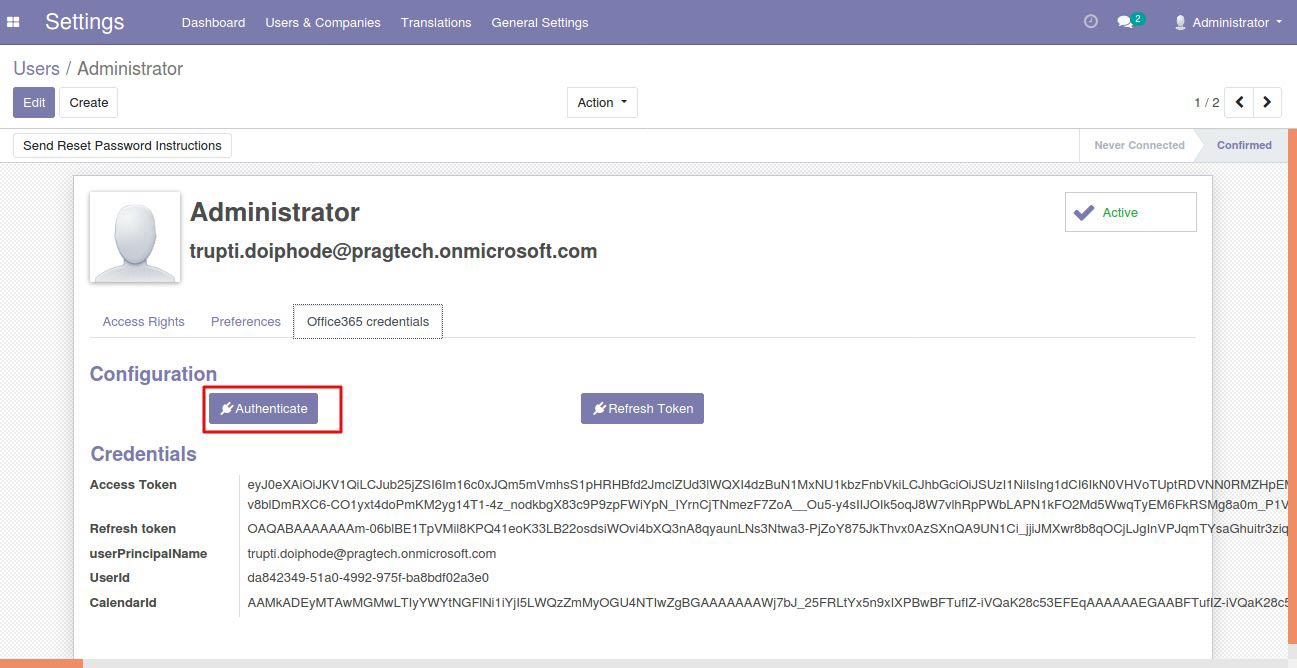Navigate to Users breadcrumb link
The width and height of the screenshot is (1297, 668).
[36, 69]
